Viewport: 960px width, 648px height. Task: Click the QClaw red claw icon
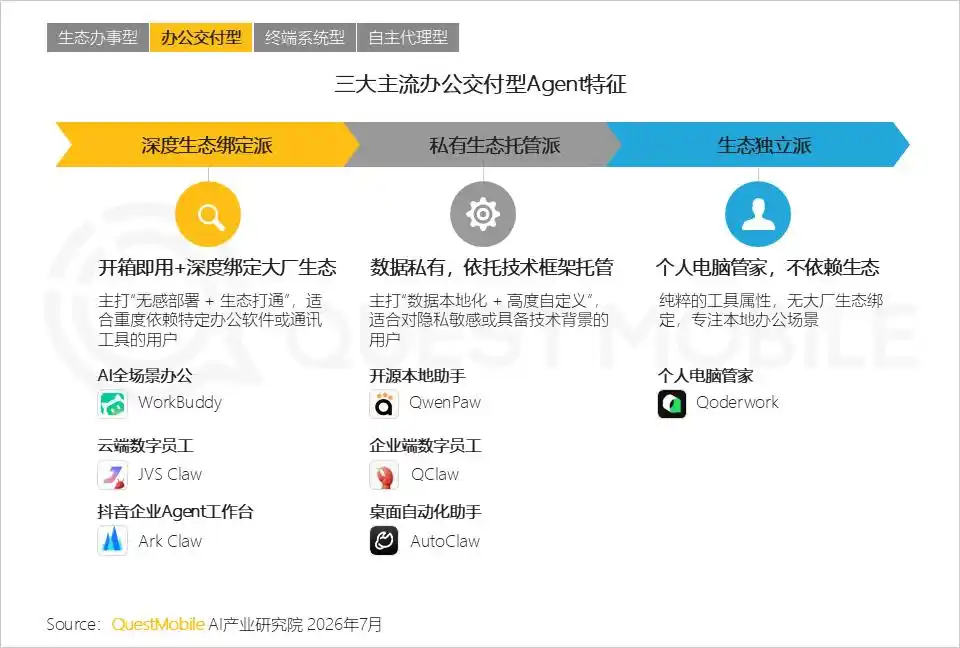384,475
